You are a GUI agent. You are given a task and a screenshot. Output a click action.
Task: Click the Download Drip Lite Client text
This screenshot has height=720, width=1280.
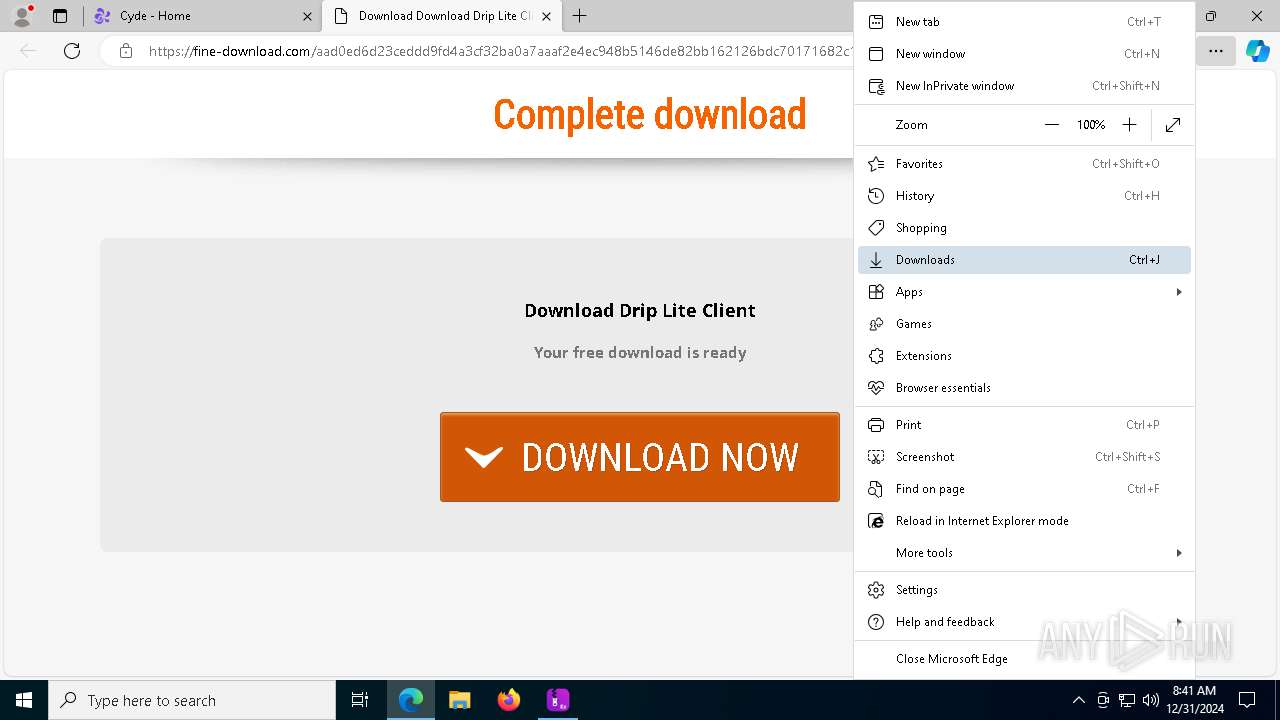coord(640,311)
